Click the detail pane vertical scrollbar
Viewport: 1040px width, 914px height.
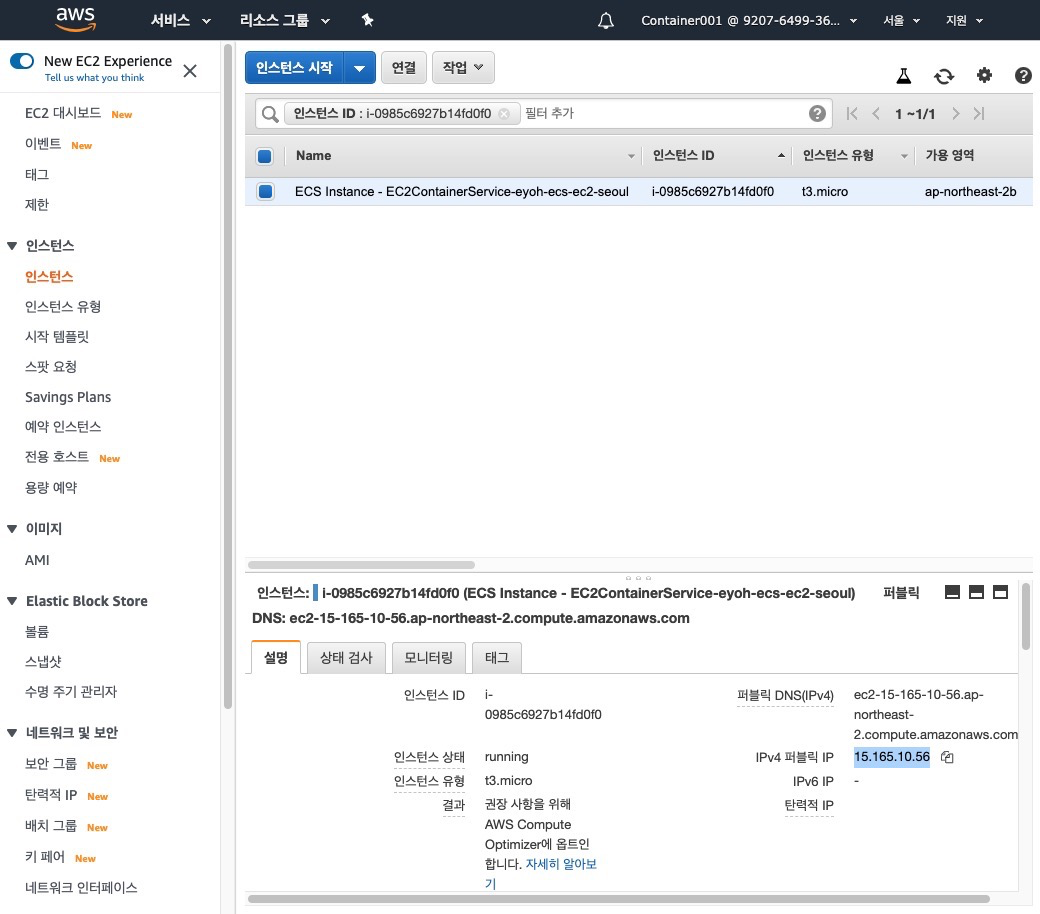click(x=1025, y=617)
